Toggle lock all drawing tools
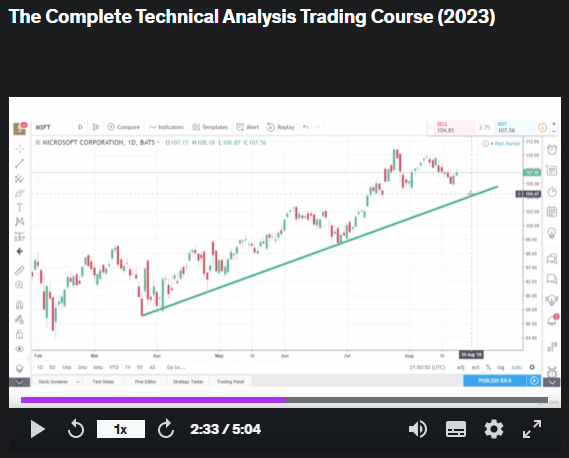The image size is (569, 458). pyautogui.click(x=20, y=334)
